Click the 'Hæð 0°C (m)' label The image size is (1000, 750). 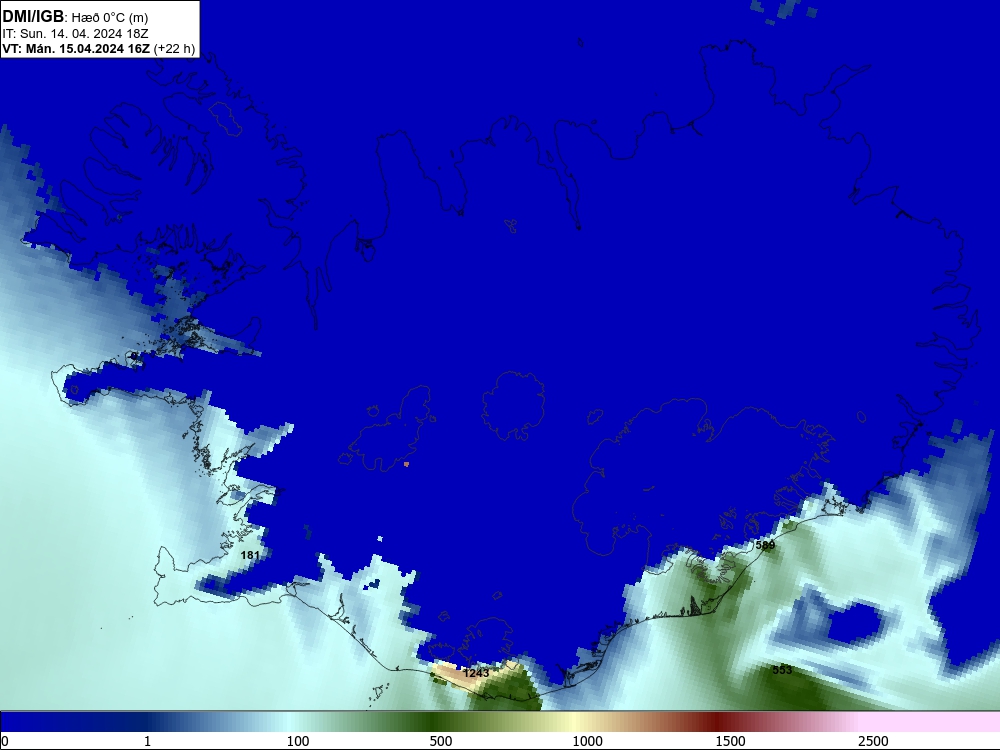tap(110, 17)
